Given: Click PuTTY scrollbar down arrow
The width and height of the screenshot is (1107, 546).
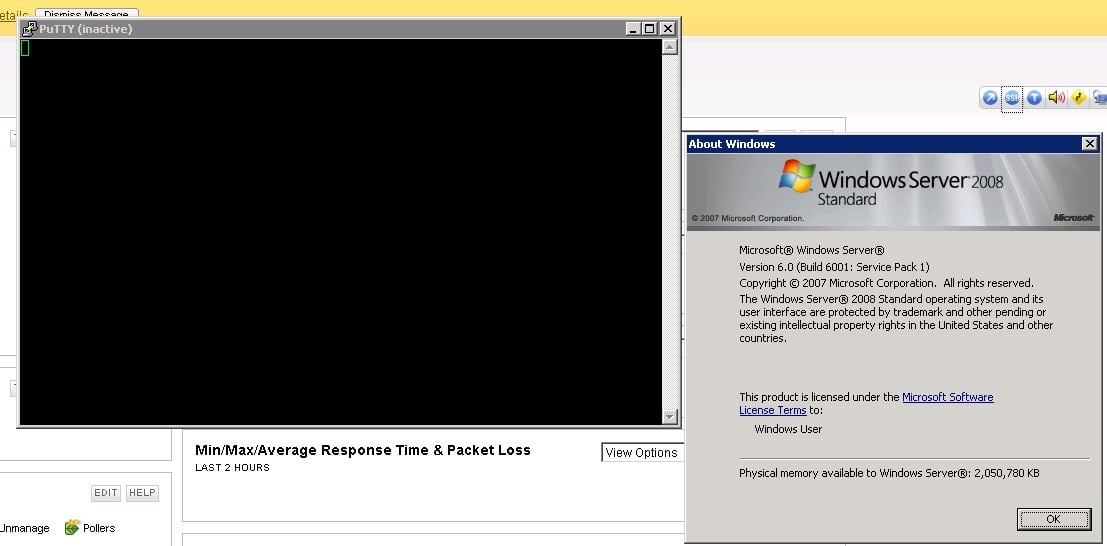Looking at the screenshot, I should pos(670,417).
